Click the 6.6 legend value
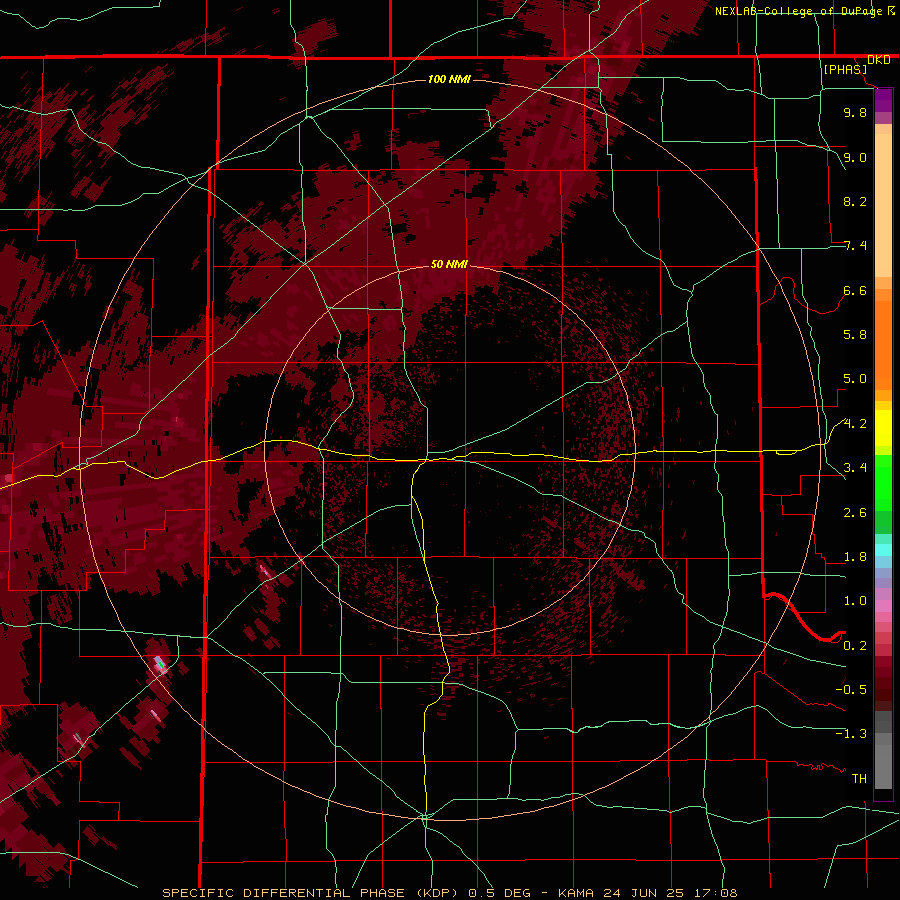The image size is (900, 900). pos(855,290)
